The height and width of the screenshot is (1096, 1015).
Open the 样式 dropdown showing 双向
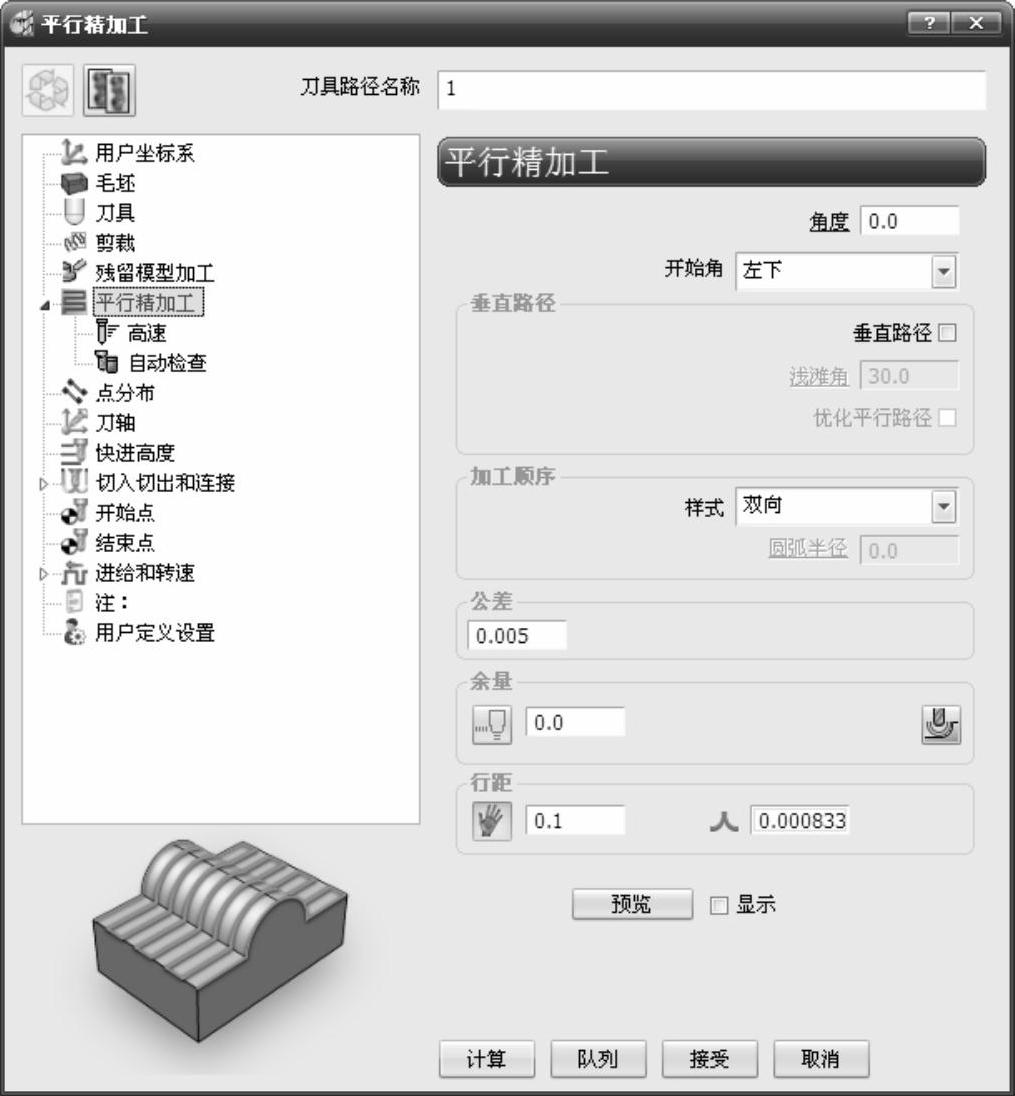pyautogui.click(x=847, y=507)
